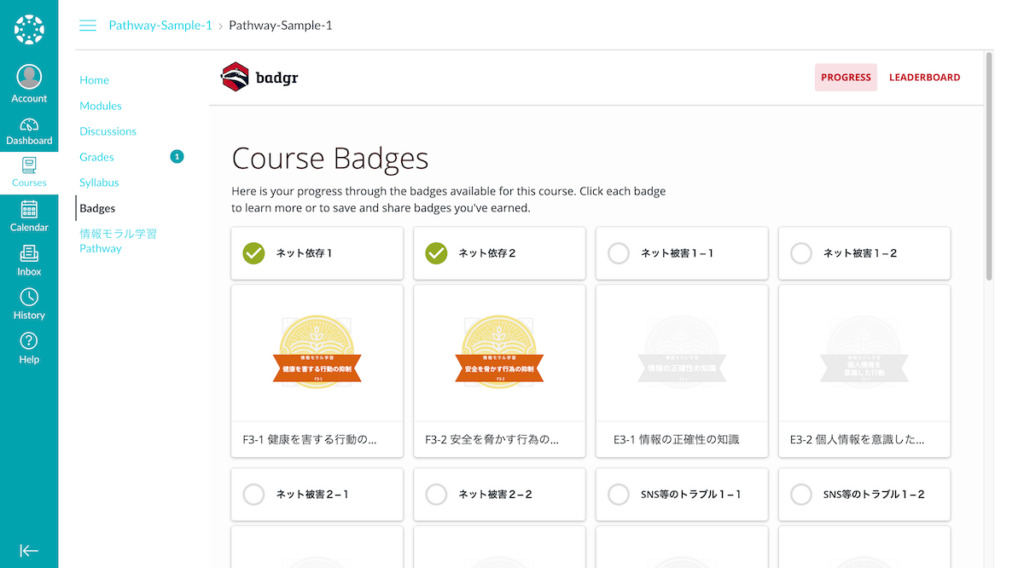Click the SNS等のトラブル1–1 requirement label

coord(690,494)
